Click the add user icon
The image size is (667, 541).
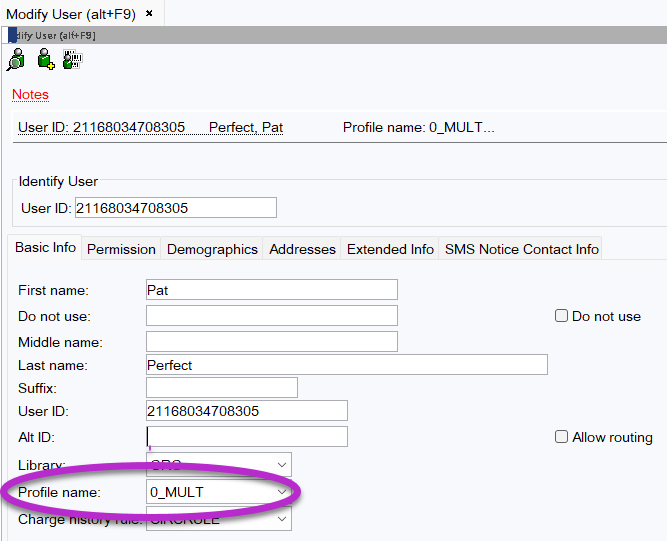(45, 61)
